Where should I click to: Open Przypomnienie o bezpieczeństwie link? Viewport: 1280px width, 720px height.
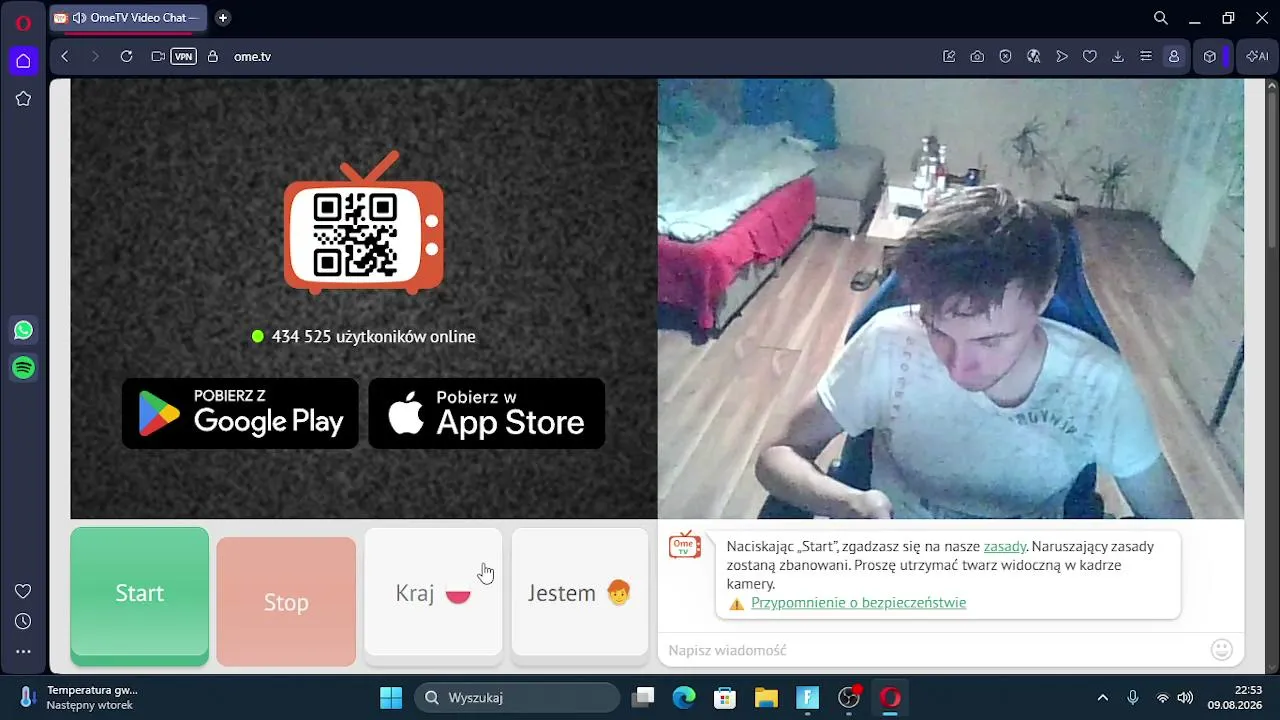click(858, 602)
